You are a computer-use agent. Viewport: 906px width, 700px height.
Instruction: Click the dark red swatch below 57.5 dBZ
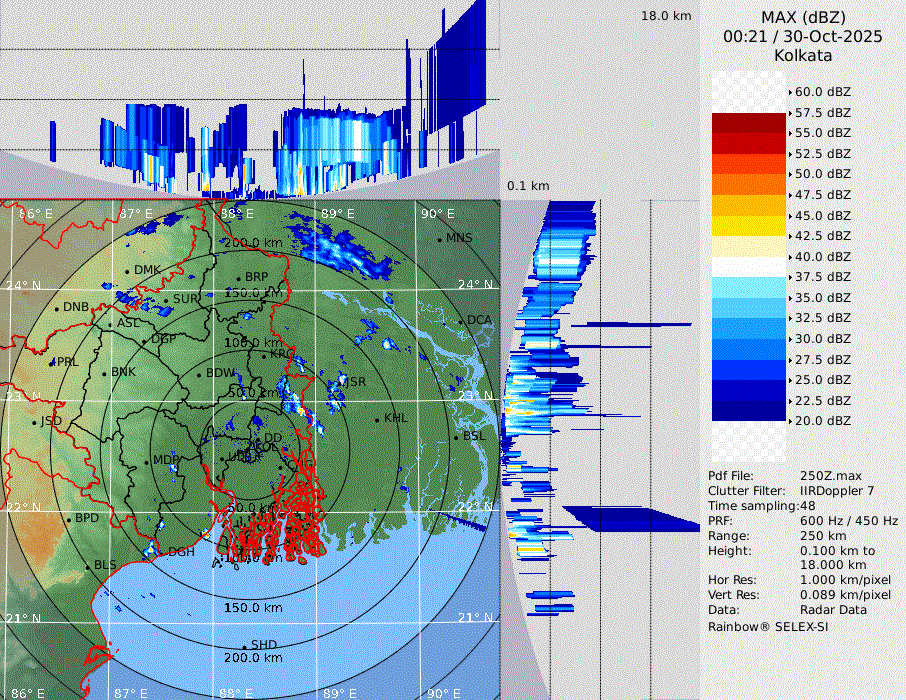(x=749, y=123)
